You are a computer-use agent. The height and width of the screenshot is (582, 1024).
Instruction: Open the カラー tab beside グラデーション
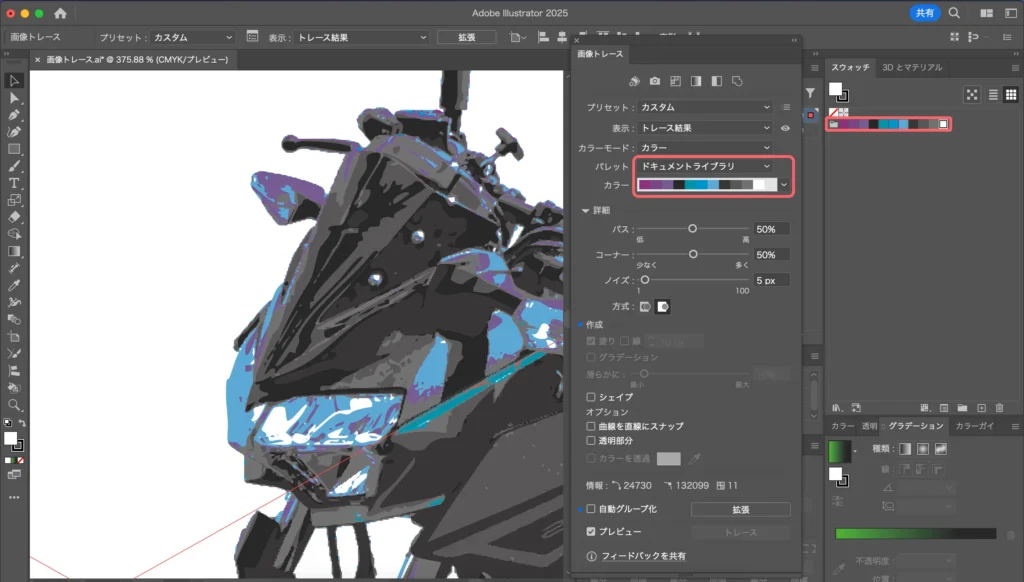pos(842,426)
